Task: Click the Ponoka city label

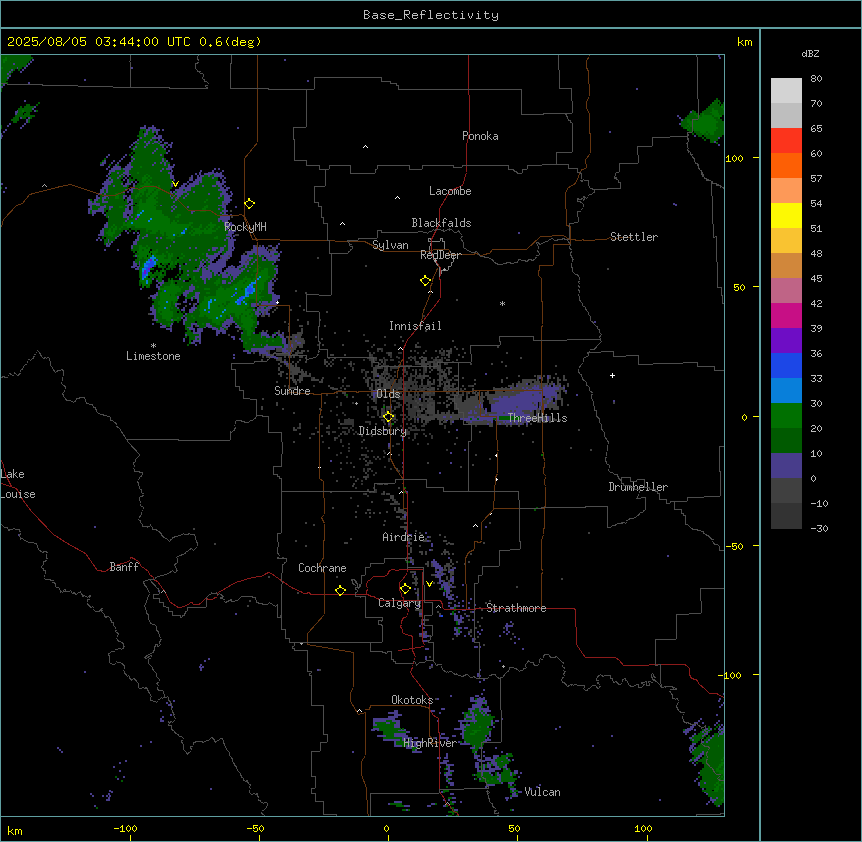Action: (480, 136)
